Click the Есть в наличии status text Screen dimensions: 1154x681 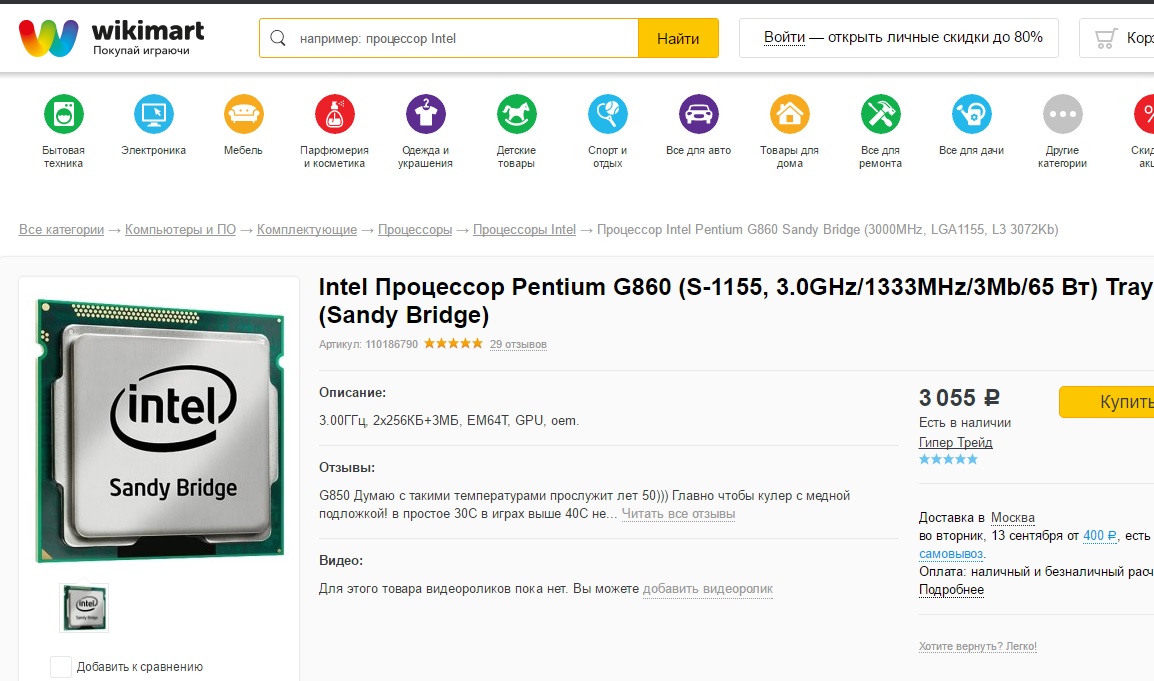965,423
